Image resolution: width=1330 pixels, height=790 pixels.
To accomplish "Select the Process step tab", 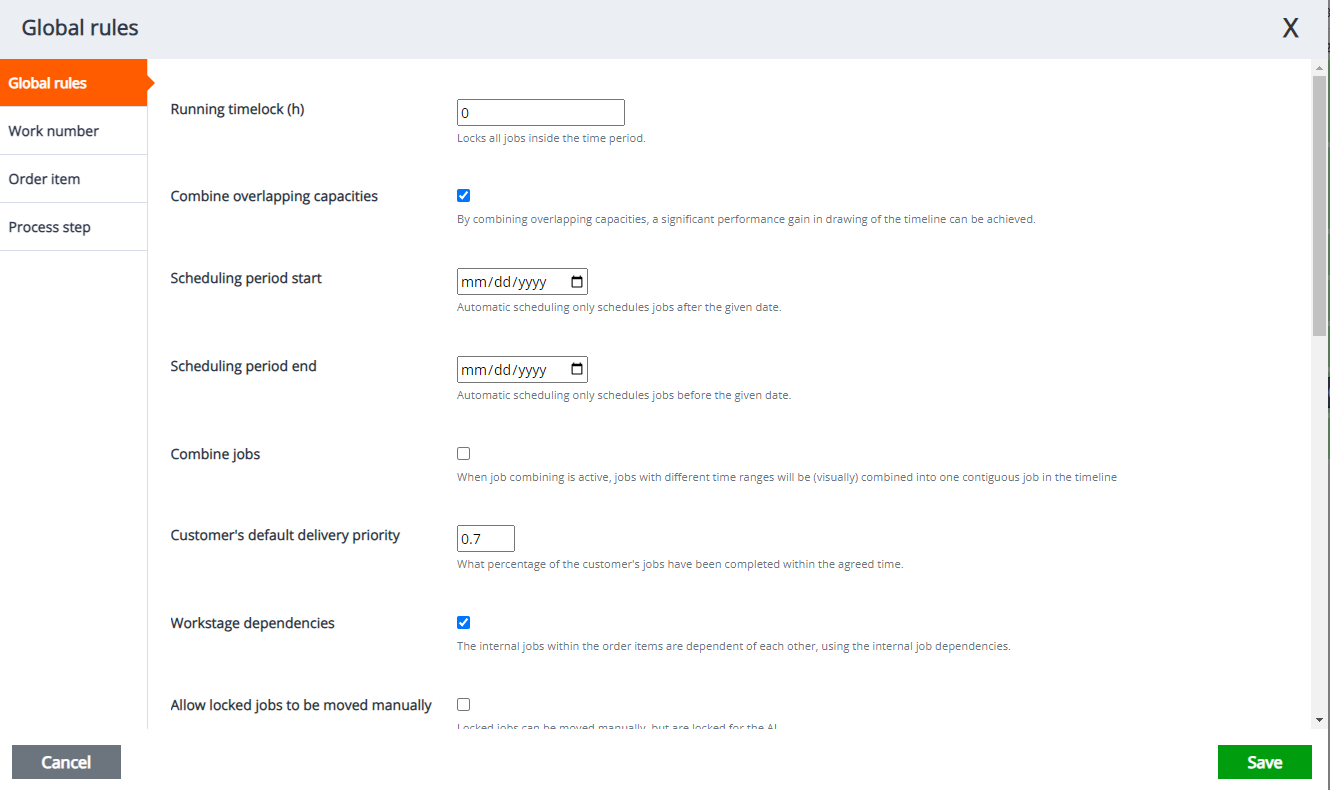I will 50,227.
